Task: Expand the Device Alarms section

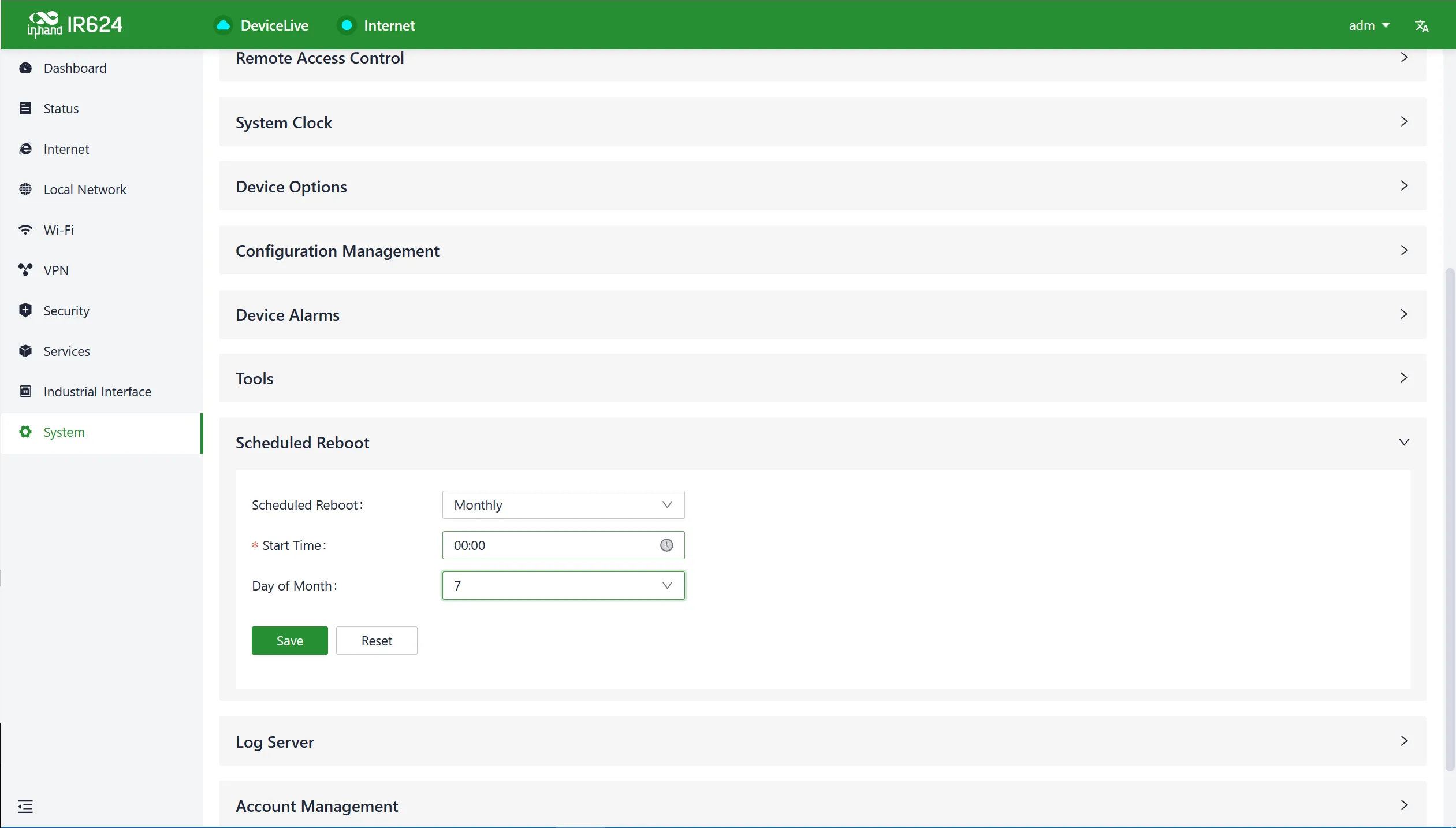Action: 822,314
